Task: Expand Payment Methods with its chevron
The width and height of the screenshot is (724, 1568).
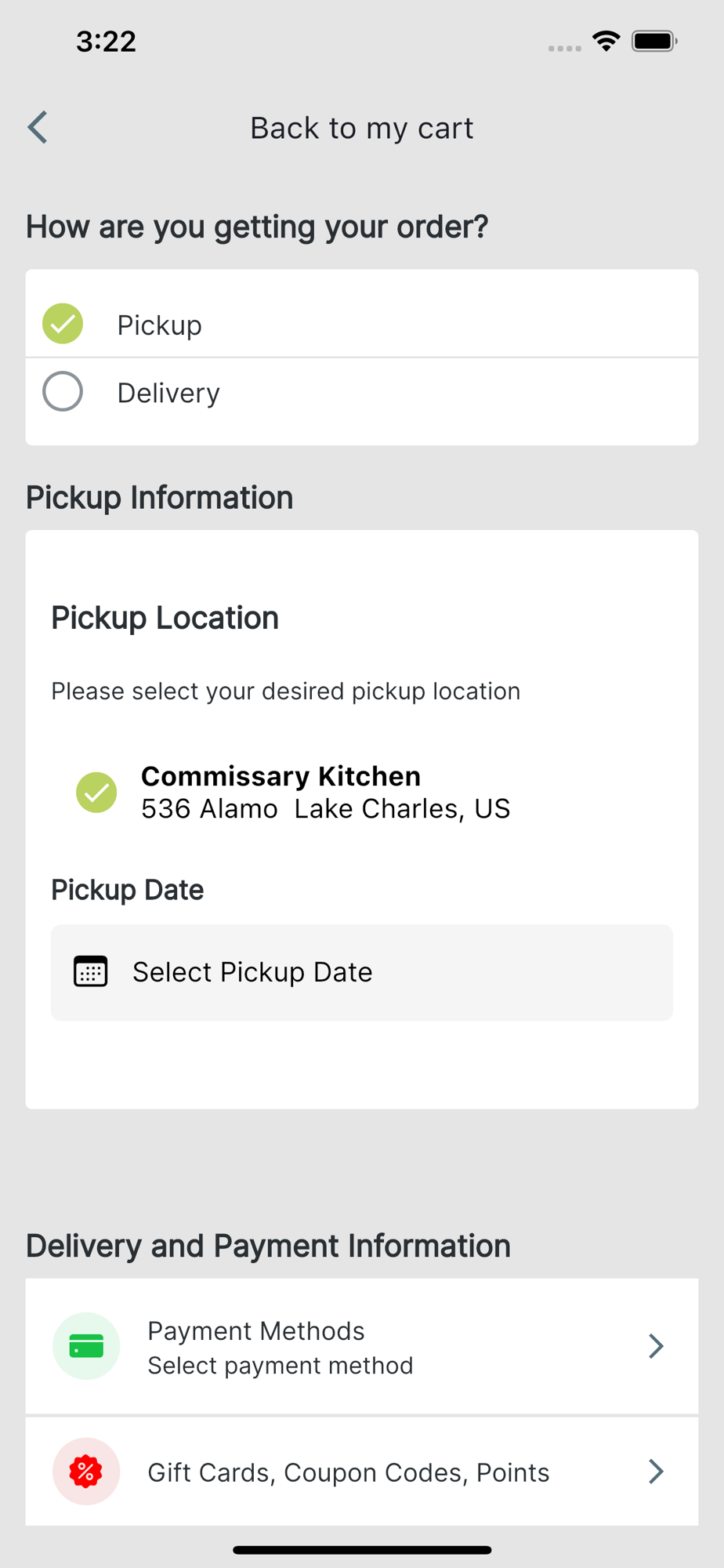Action: 656,1346
